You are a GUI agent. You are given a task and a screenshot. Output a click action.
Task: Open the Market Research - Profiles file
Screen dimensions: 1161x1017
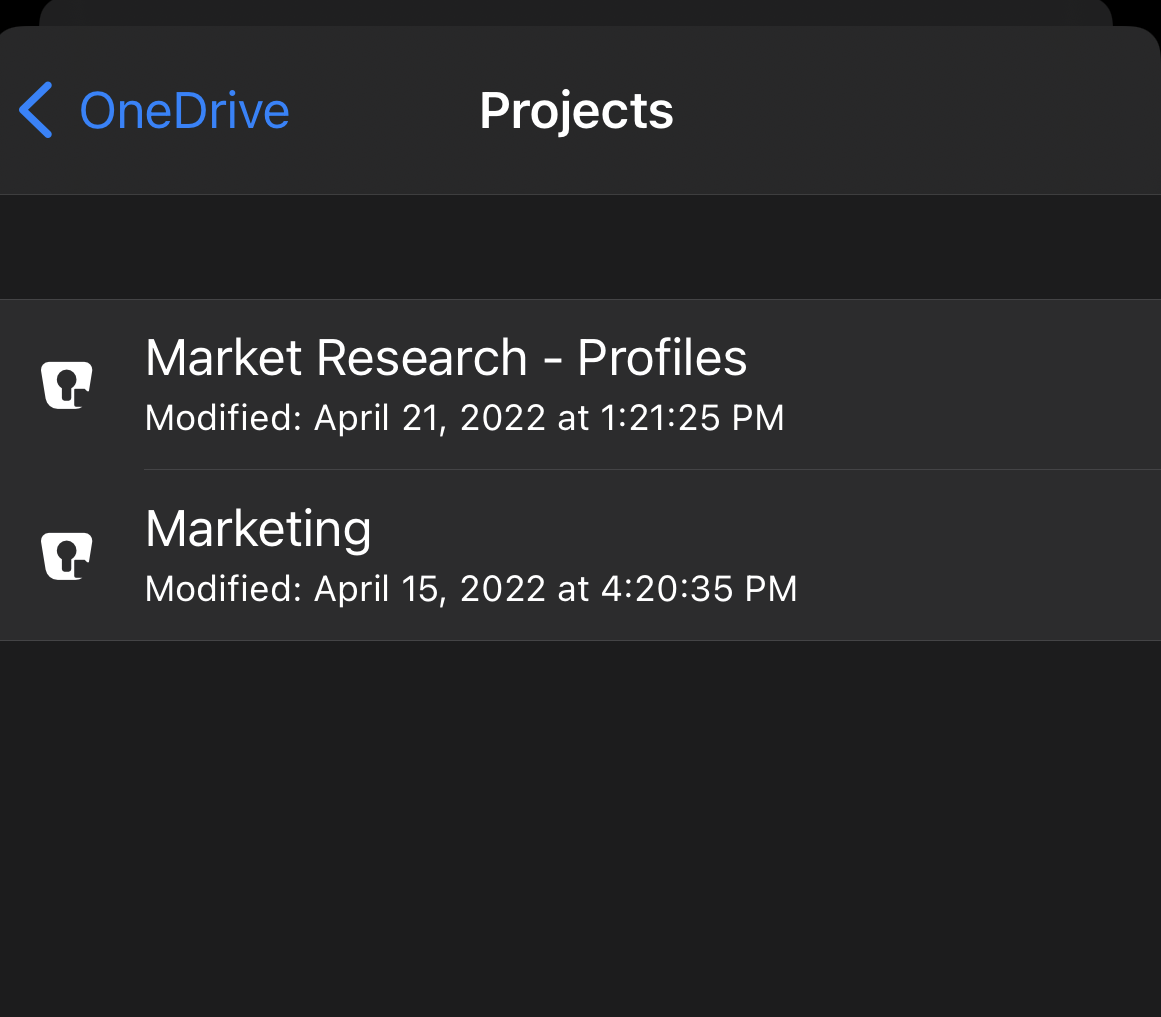coord(445,358)
